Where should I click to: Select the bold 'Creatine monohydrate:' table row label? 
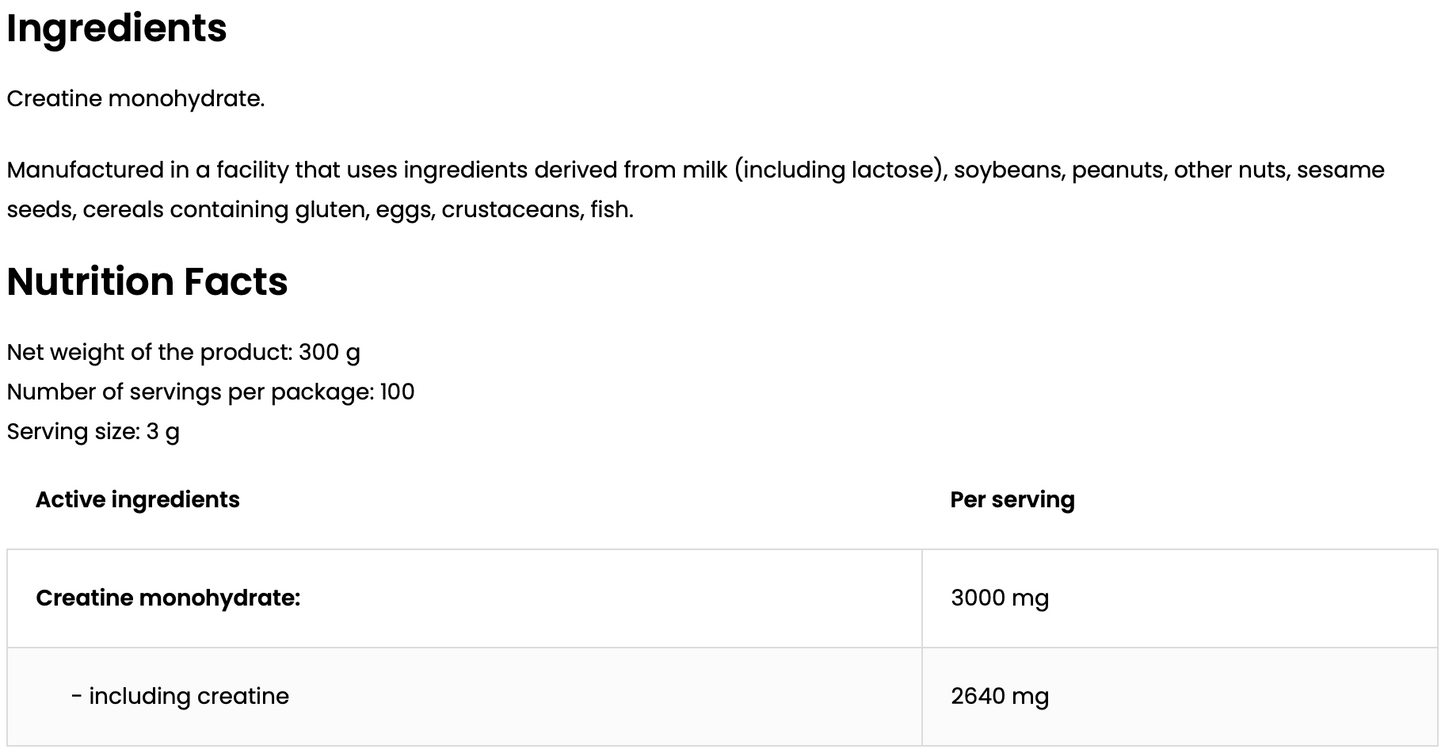168,598
